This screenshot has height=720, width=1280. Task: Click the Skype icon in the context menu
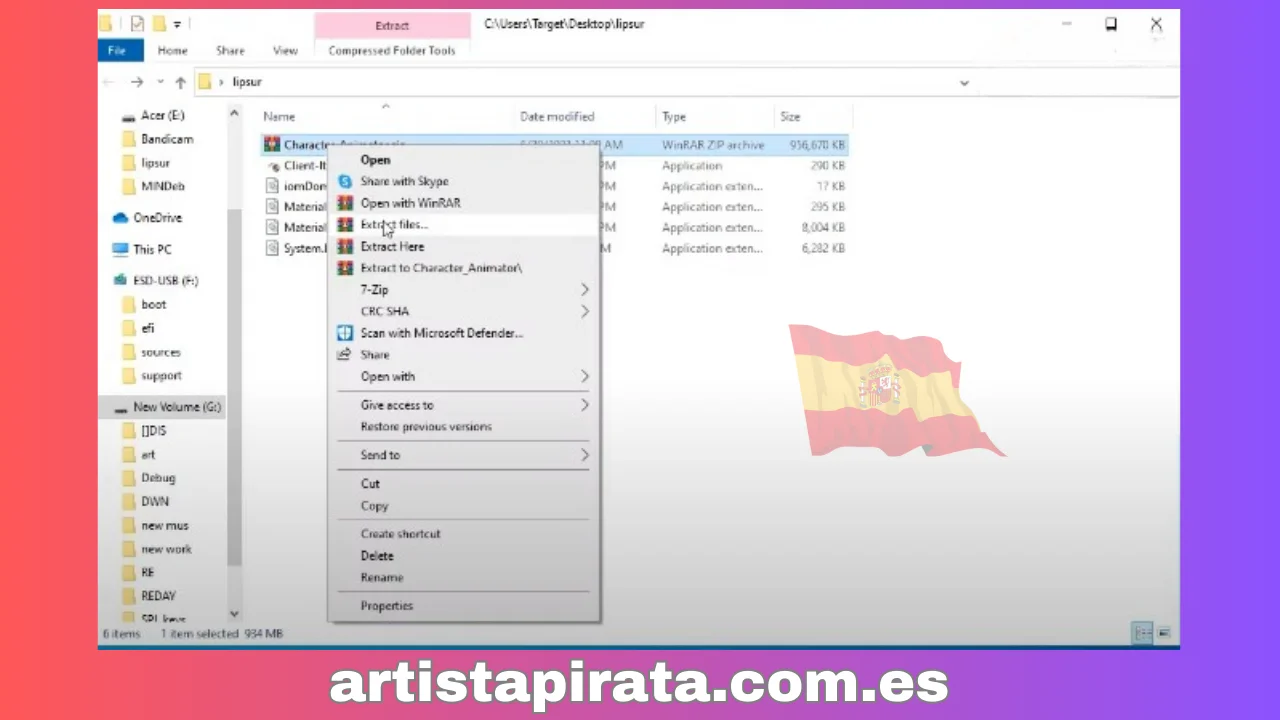coord(345,182)
